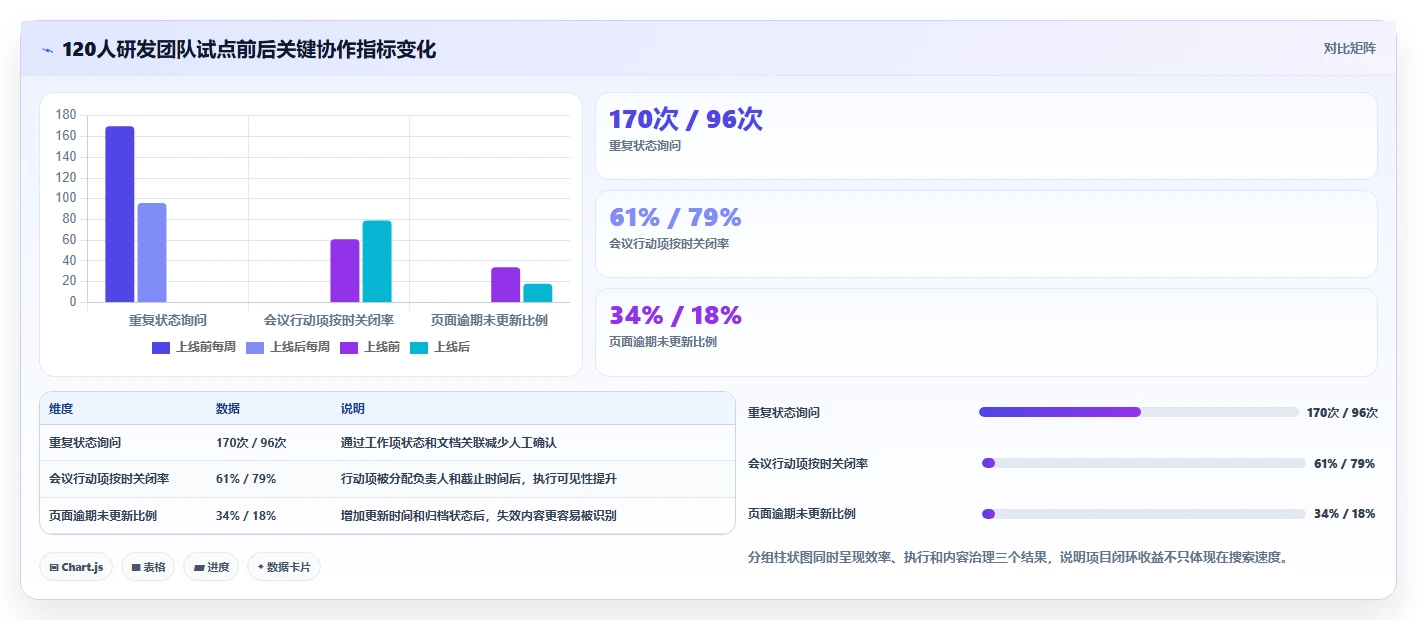Screen dimensions: 1417x620
Task: Toggle the purple 上线前 legend item
Action: (370, 347)
